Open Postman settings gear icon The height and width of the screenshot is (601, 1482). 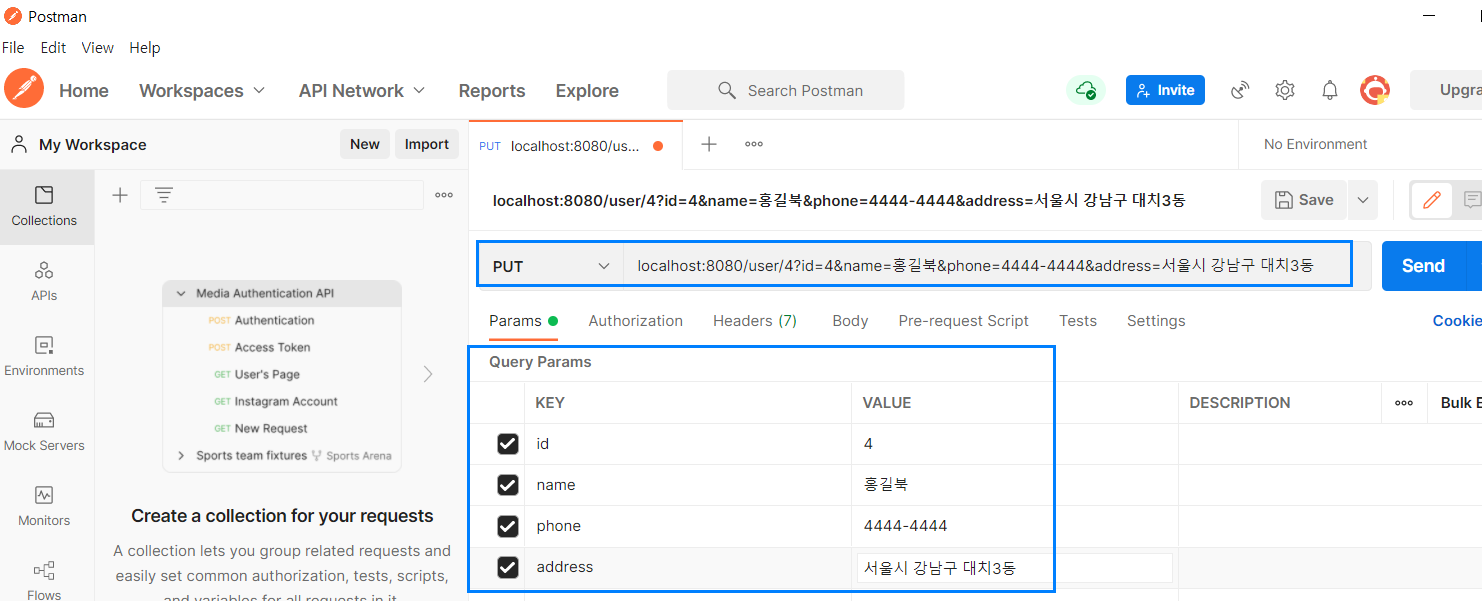click(x=1285, y=90)
